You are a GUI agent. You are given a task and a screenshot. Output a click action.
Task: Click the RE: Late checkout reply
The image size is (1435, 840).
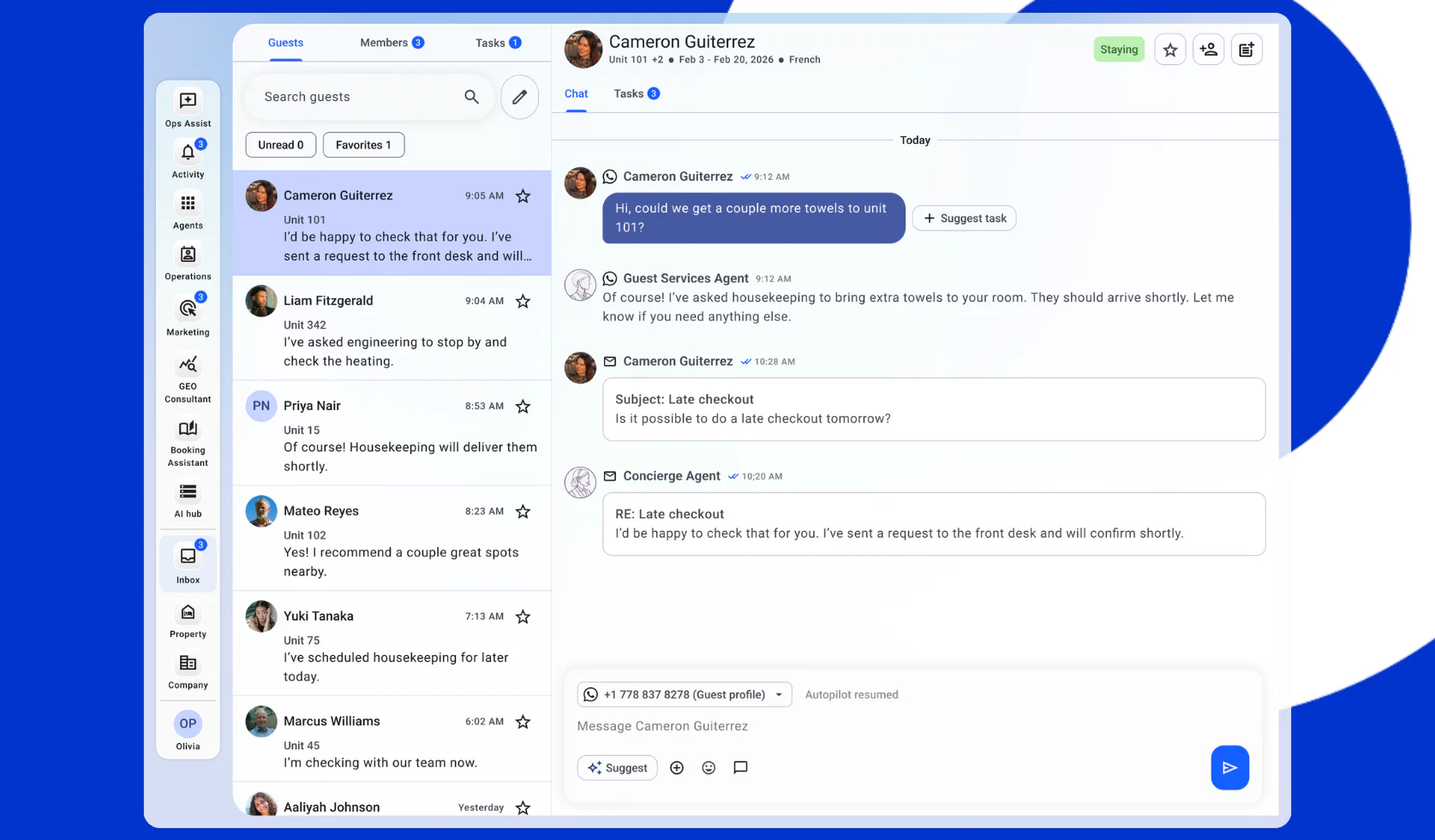(x=934, y=524)
